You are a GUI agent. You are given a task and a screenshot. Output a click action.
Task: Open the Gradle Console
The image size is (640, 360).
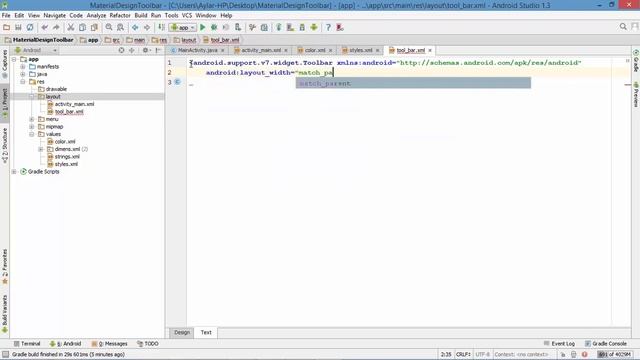click(x=605, y=344)
